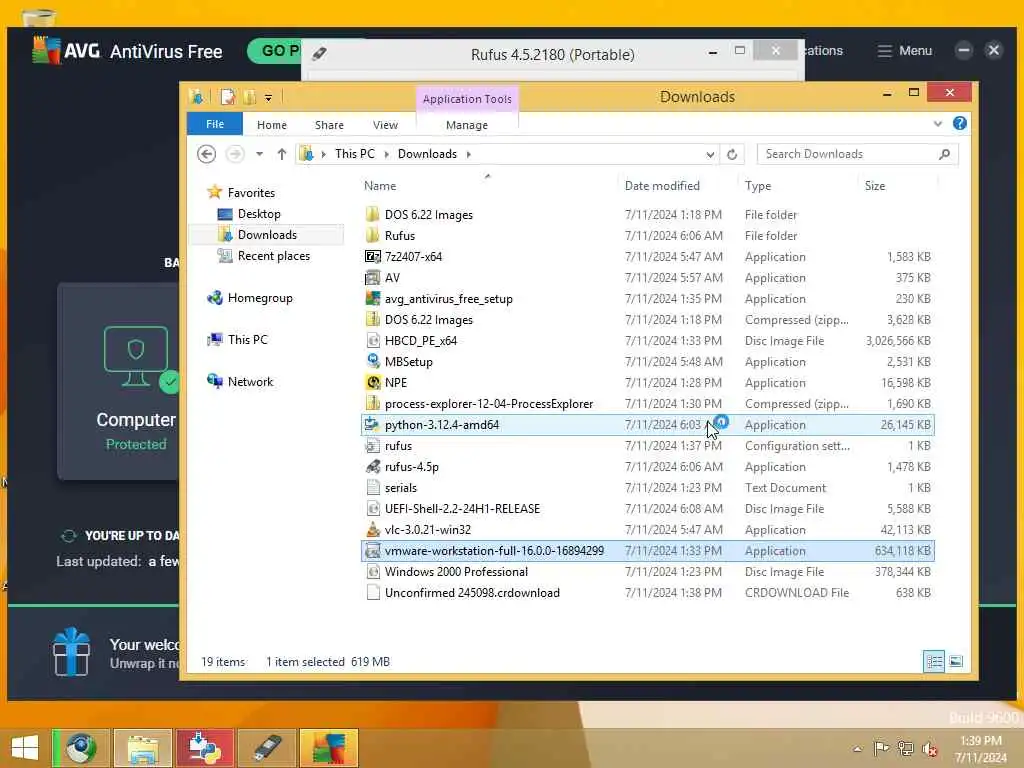Select Recent places in navigation pane
Image resolution: width=1024 pixels, height=768 pixels.
click(274, 256)
